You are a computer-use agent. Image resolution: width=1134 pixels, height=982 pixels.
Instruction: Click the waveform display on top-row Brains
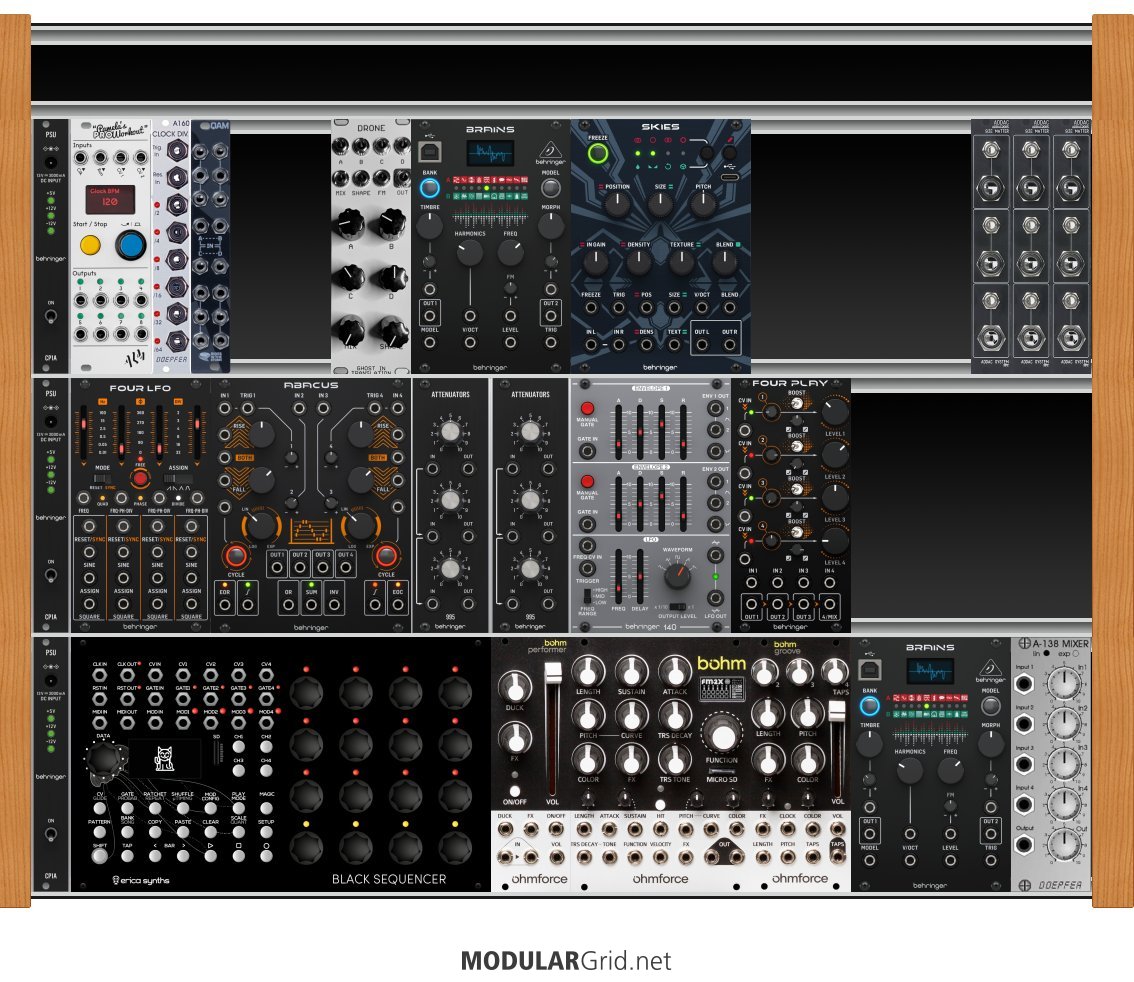[490, 155]
